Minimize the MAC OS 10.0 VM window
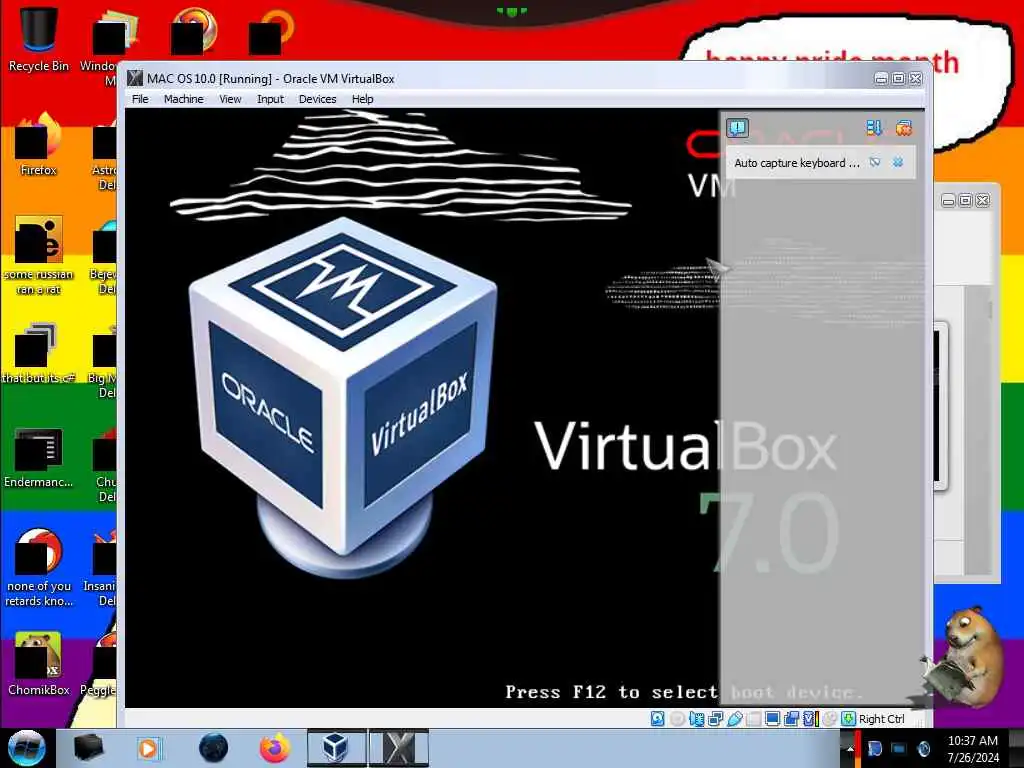Viewport: 1024px width, 768px height. coord(881,78)
